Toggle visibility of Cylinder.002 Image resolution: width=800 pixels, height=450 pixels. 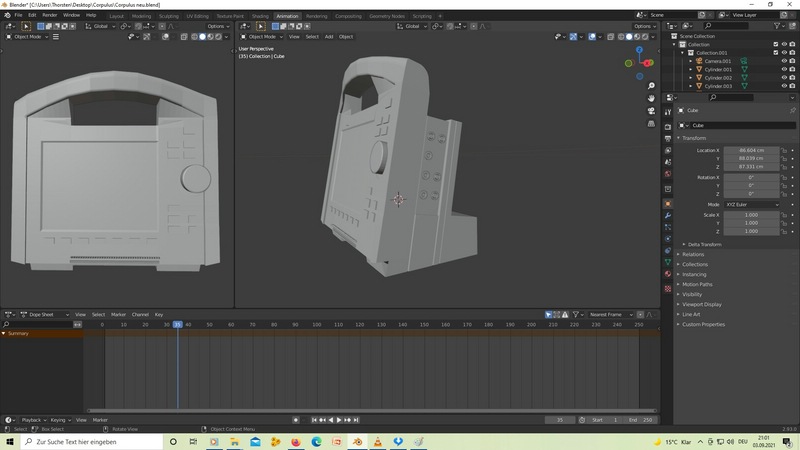click(784, 78)
